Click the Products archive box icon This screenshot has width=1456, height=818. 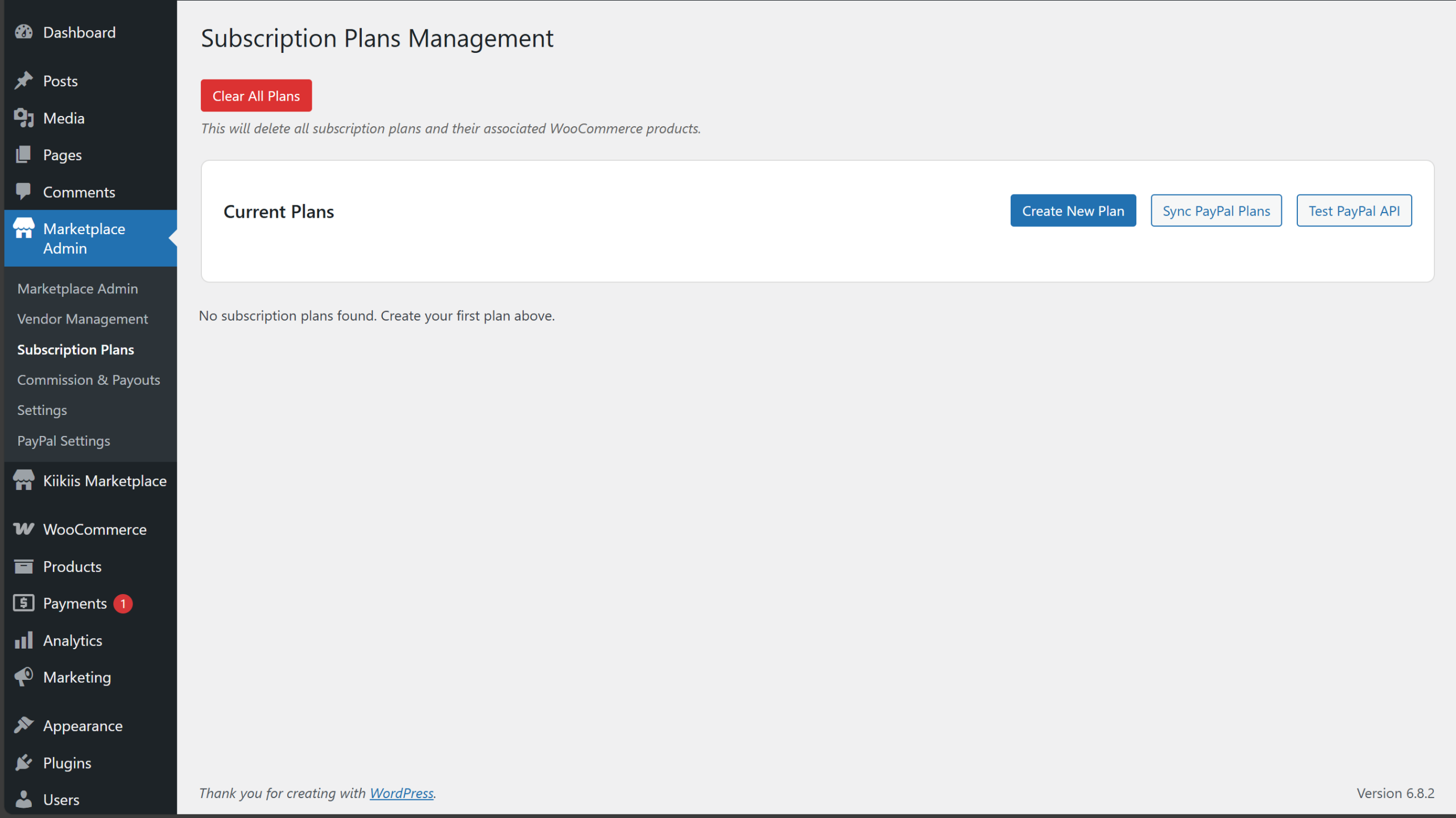pyautogui.click(x=23, y=566)
